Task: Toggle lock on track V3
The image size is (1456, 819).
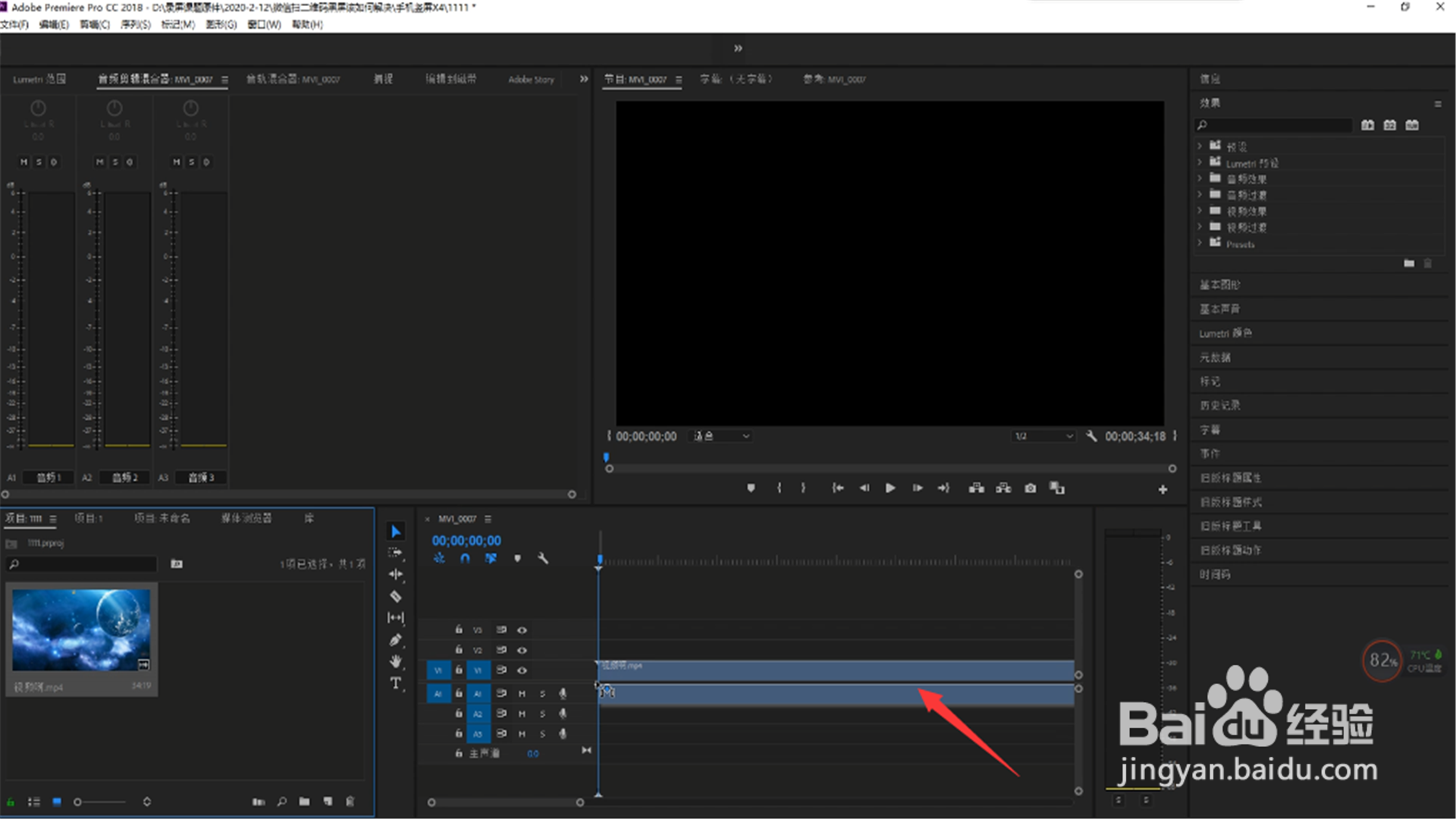Action: [x=459, y=629]
